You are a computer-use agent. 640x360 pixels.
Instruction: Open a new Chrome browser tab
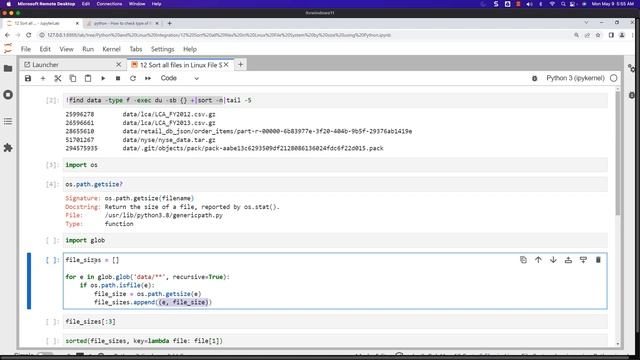tap(169, 23)
